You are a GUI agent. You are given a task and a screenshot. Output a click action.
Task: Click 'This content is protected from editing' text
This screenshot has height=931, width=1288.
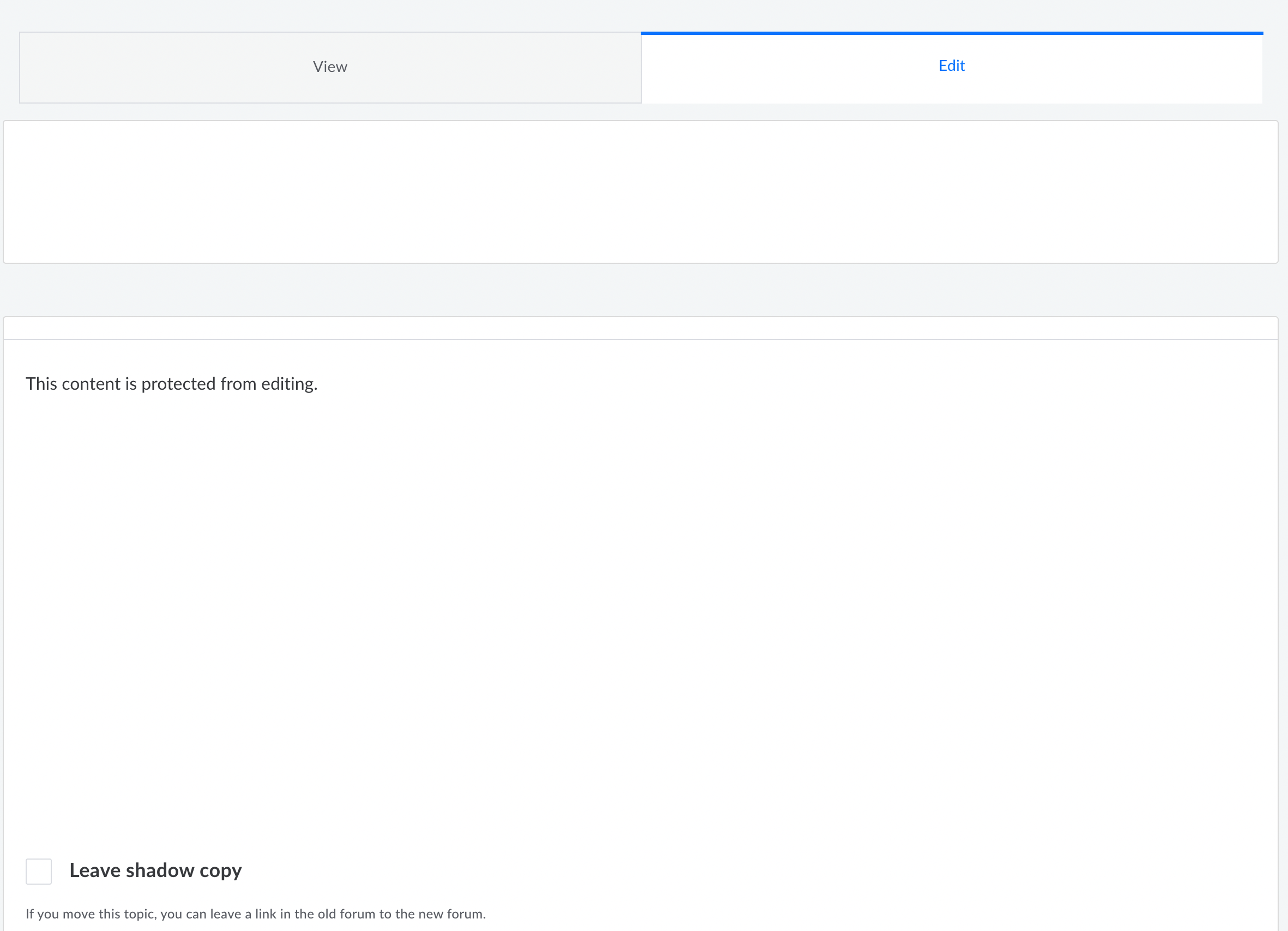coord(171,384)
